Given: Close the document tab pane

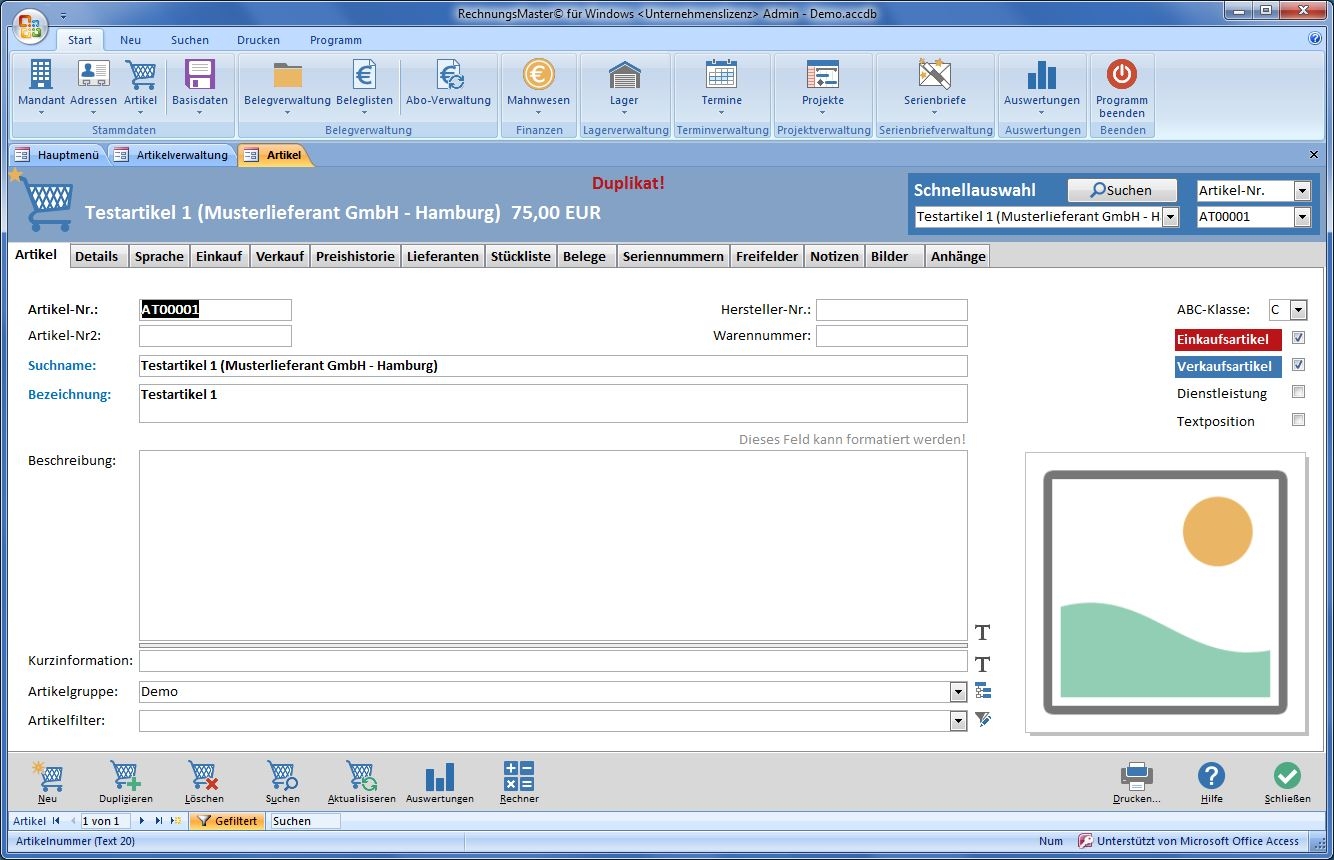Looking at the screenshot, I should (x=1314, y=155).
